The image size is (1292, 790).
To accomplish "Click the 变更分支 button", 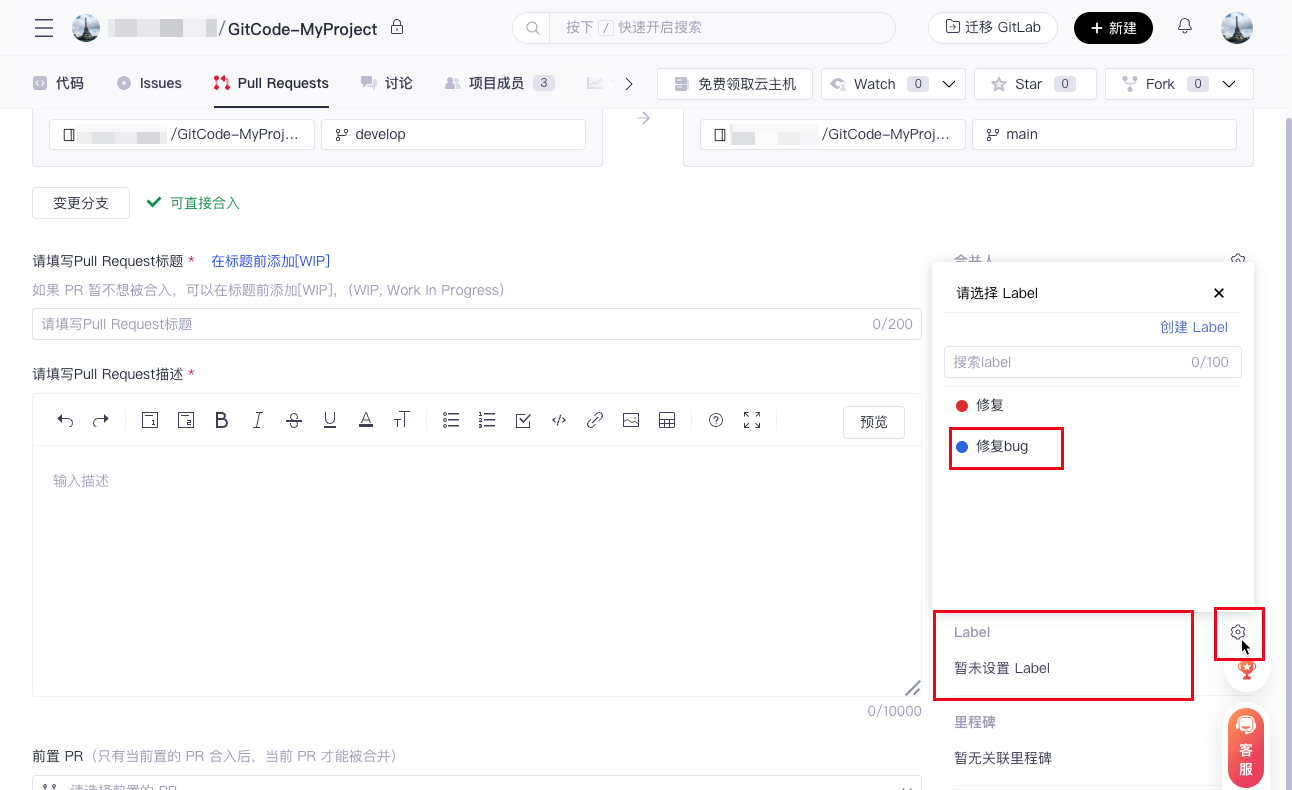I will point(81,203).
